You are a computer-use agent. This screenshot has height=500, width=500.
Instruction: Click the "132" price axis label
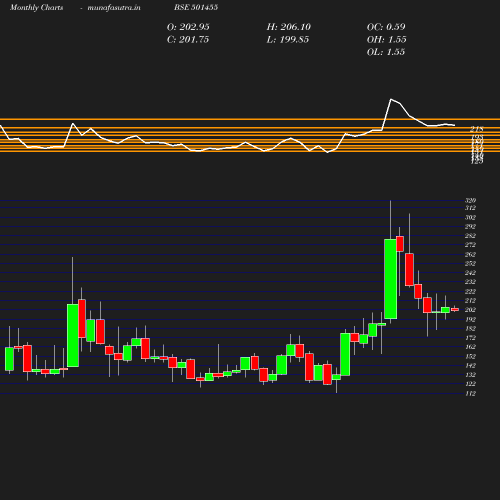470,375
